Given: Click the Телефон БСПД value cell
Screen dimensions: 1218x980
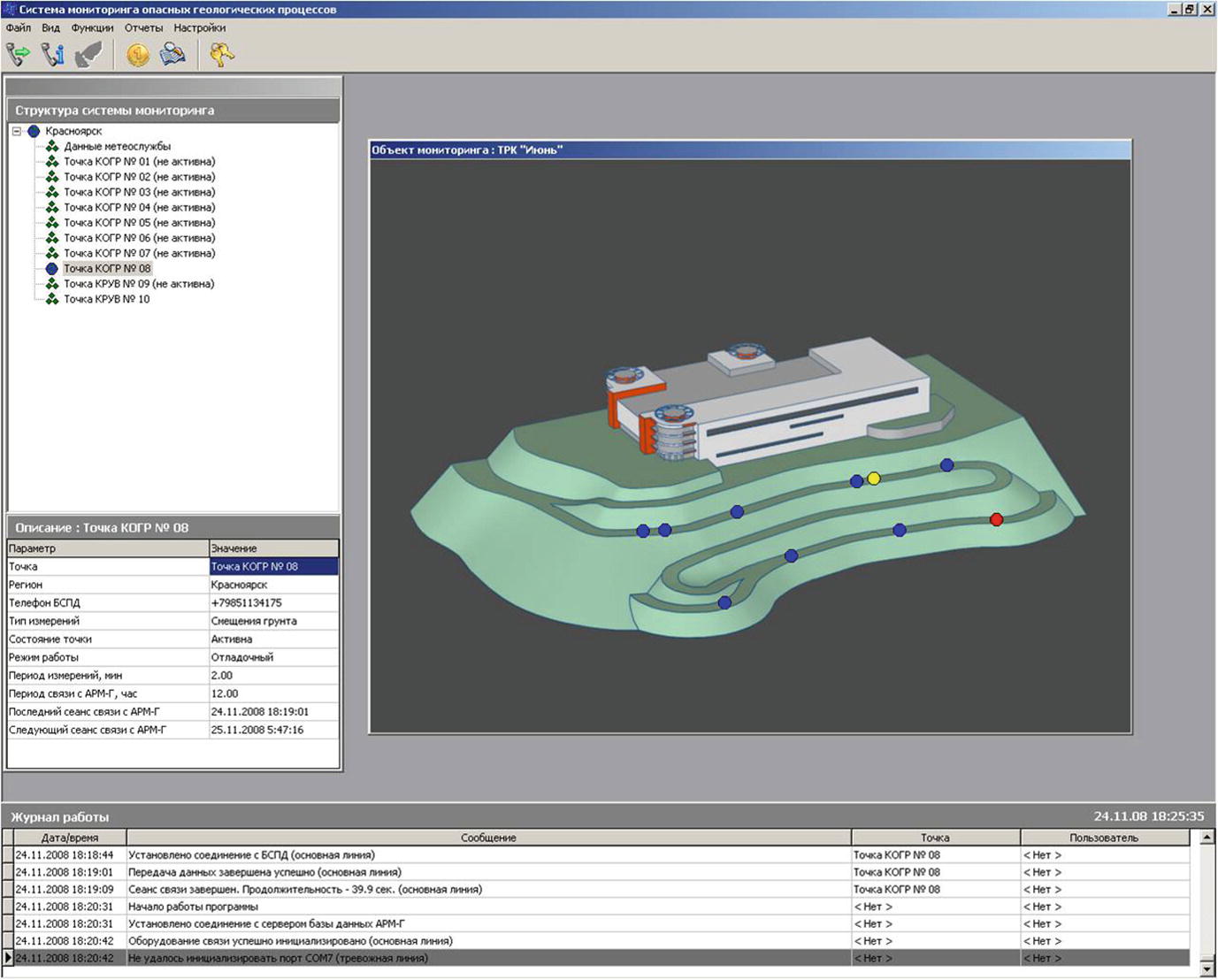Looking at the screenshot, I should (x=272, y=602).
